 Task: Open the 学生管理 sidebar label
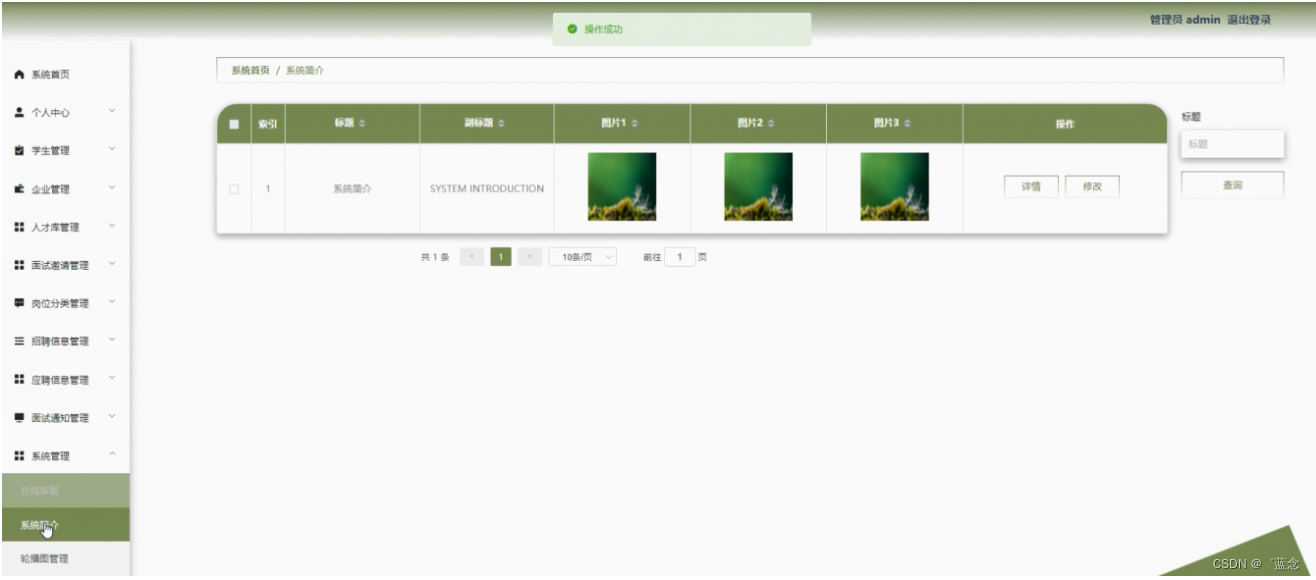coord(50,151)
